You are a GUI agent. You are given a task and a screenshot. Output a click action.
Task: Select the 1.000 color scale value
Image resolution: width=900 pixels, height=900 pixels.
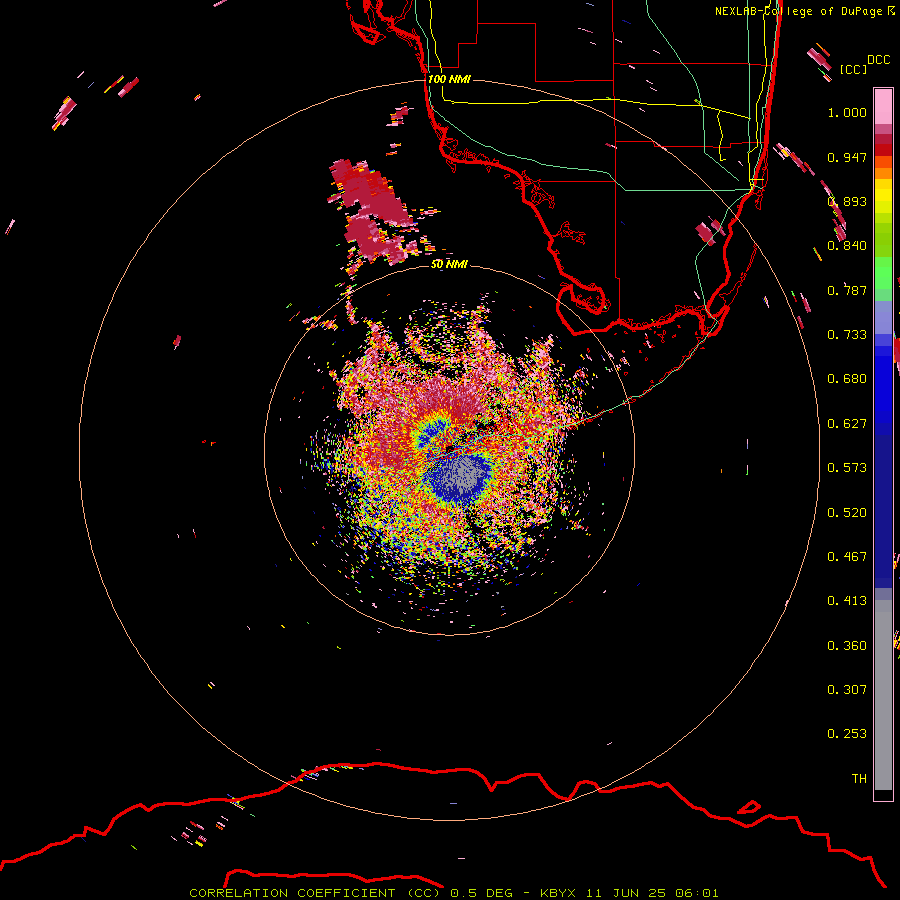click(x=847, y=112)
